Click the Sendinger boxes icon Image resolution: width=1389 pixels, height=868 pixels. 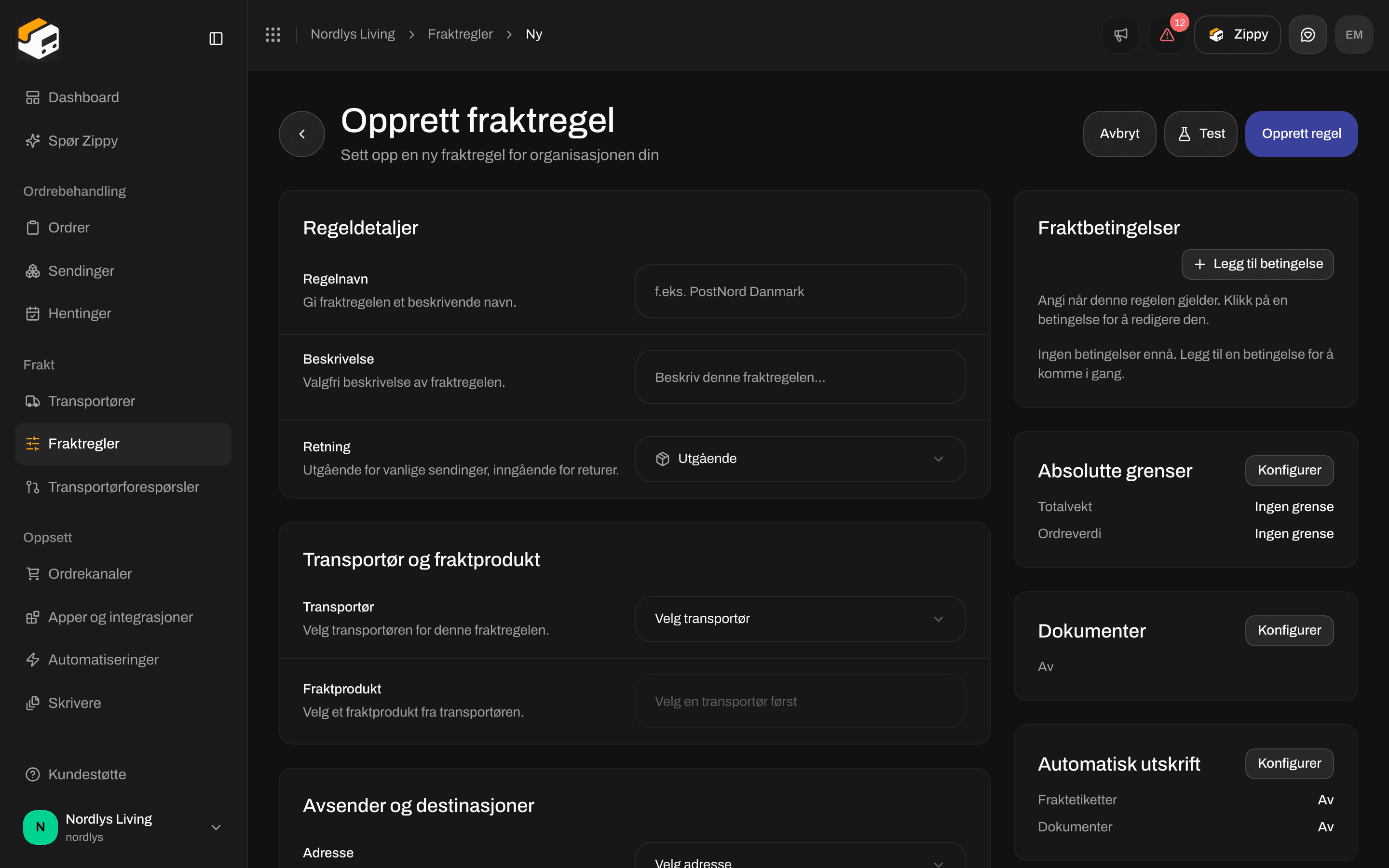pyautogui.click(x=33, y=271)
